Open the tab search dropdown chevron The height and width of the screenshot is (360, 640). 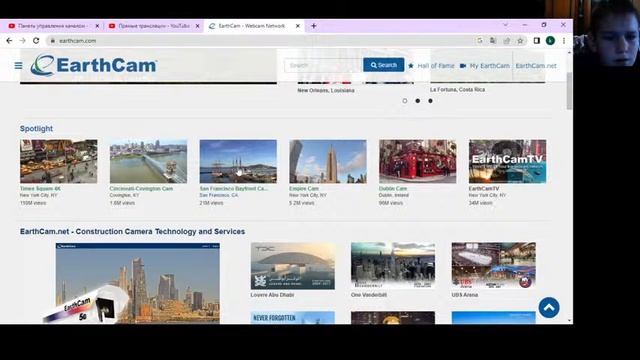505,25
